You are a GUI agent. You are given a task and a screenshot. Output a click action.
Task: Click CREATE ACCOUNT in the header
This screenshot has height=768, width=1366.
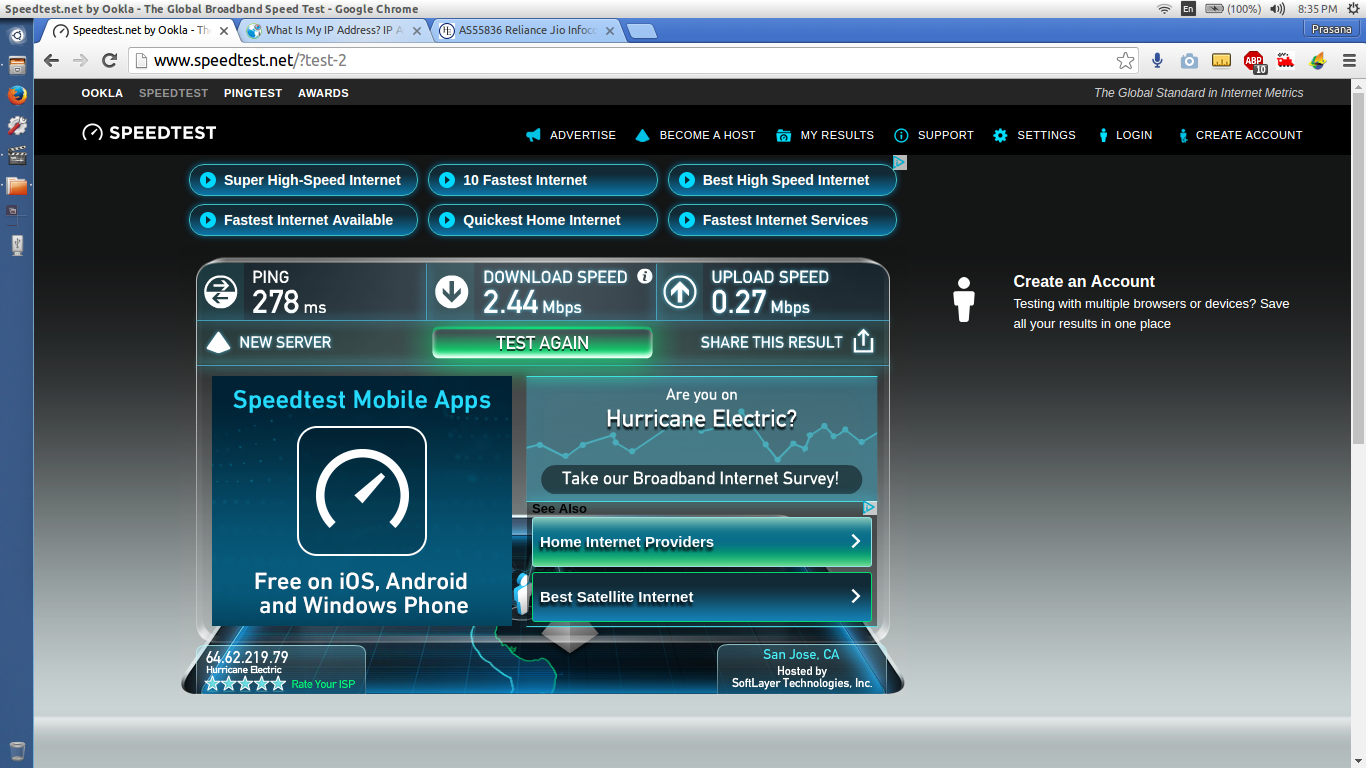pyautogui.click(x=1240, y=135)
